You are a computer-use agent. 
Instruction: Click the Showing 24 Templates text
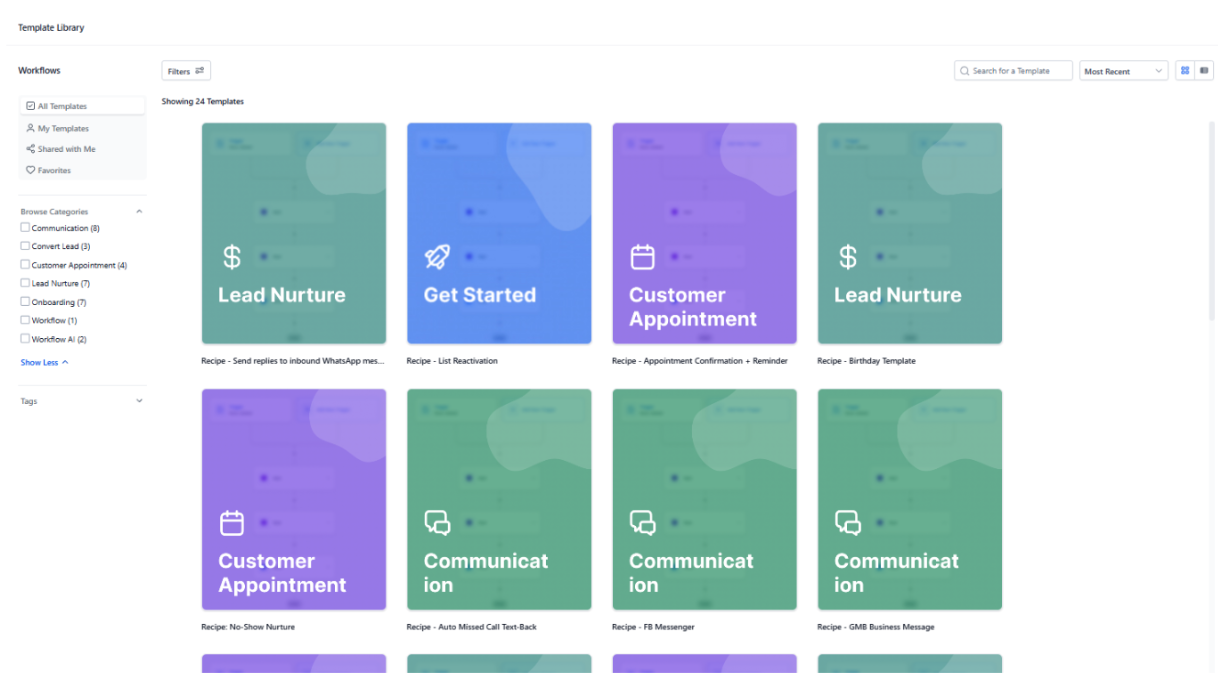tap(203, 102)
